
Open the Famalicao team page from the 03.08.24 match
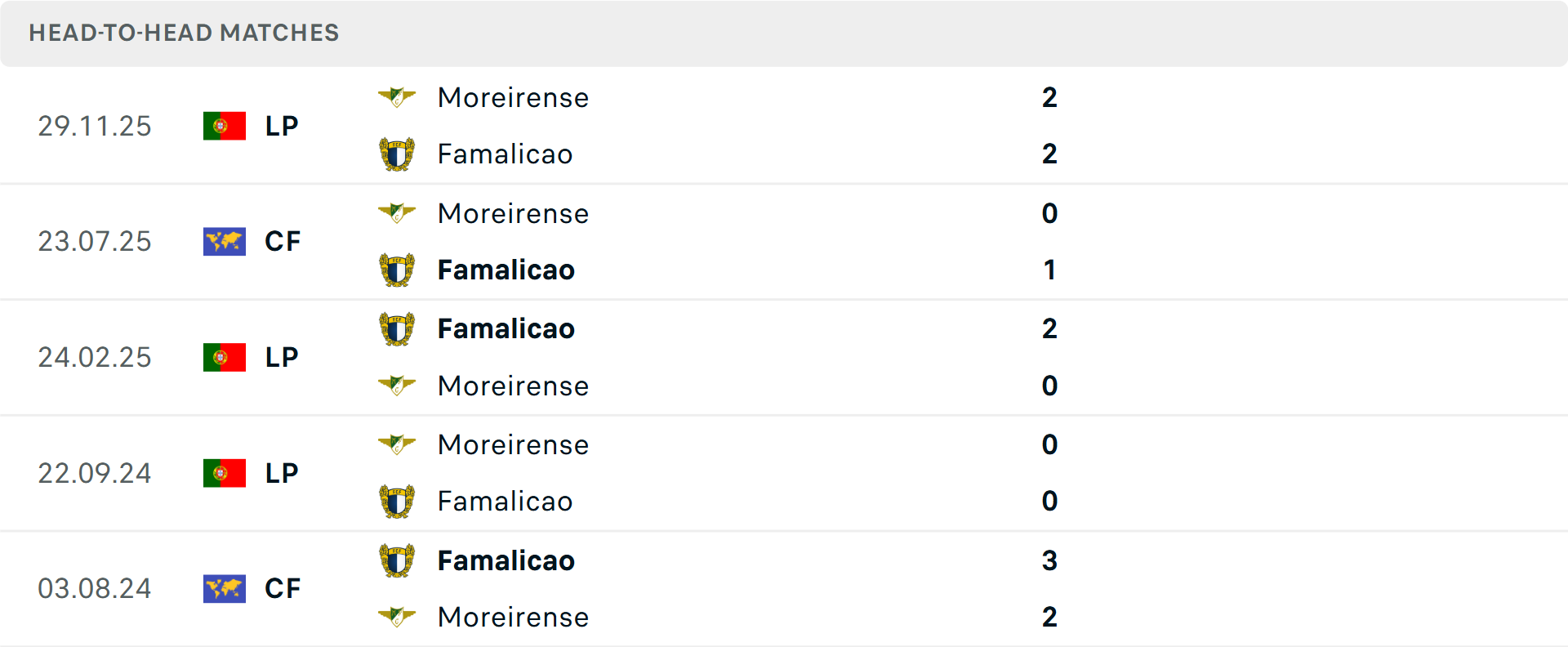pyautogui.click(x=506, y=560)
